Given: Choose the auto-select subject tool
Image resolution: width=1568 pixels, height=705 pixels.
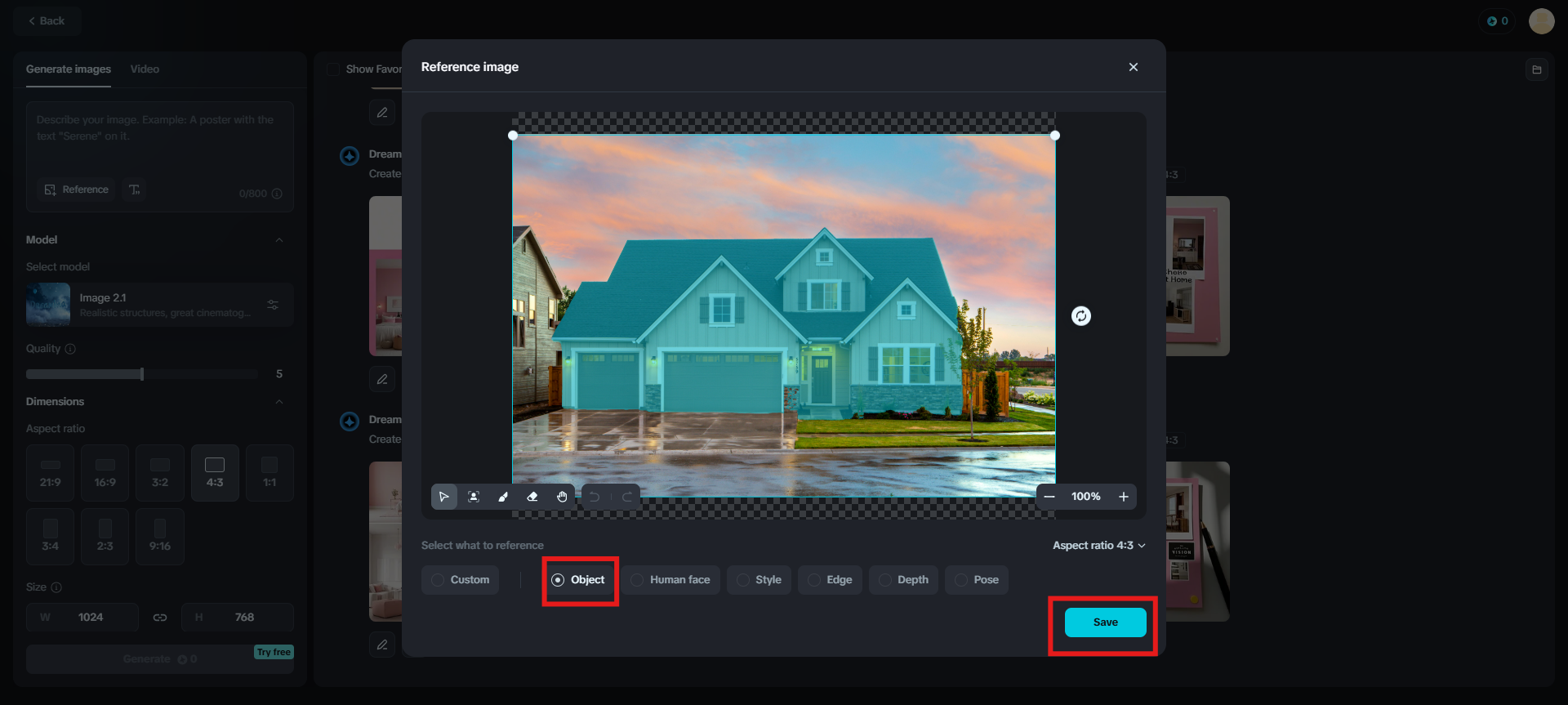Looking at the screenshot, I should [x=474, y=497].
